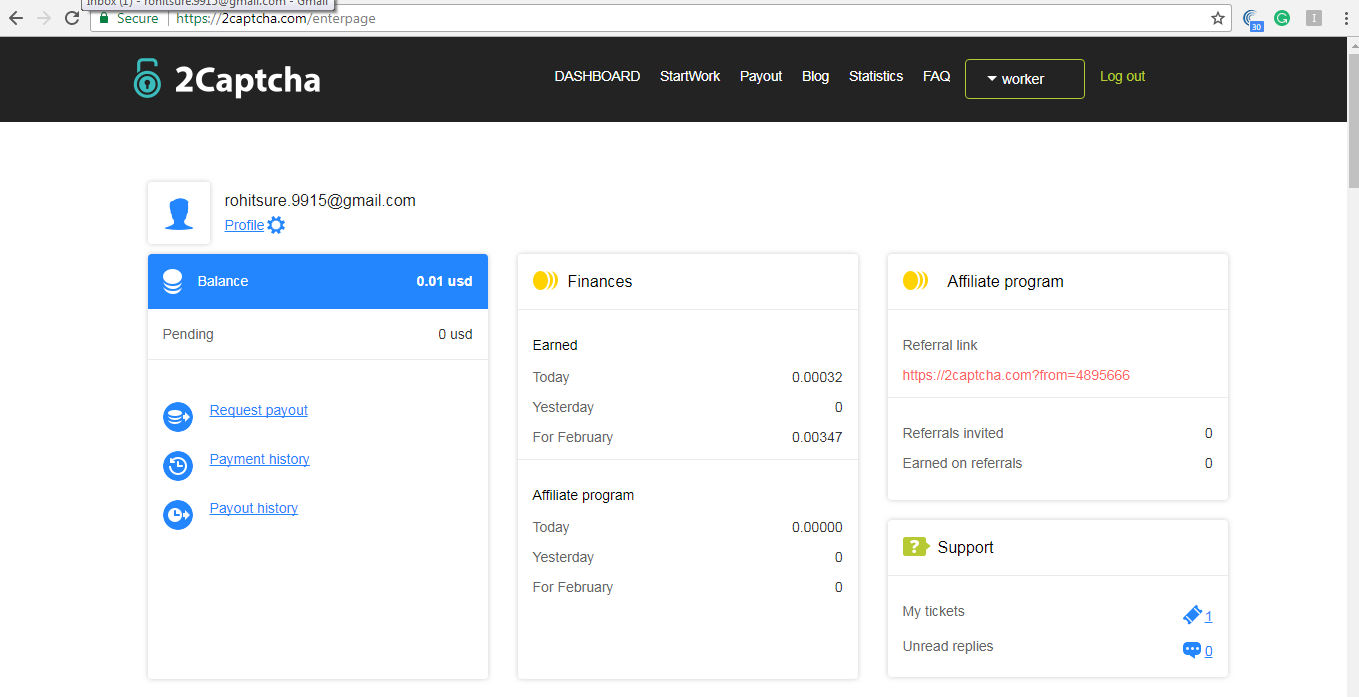Click the browser address bar
The height and width of the screenshot is (697, 1359).
pos(700,18)
